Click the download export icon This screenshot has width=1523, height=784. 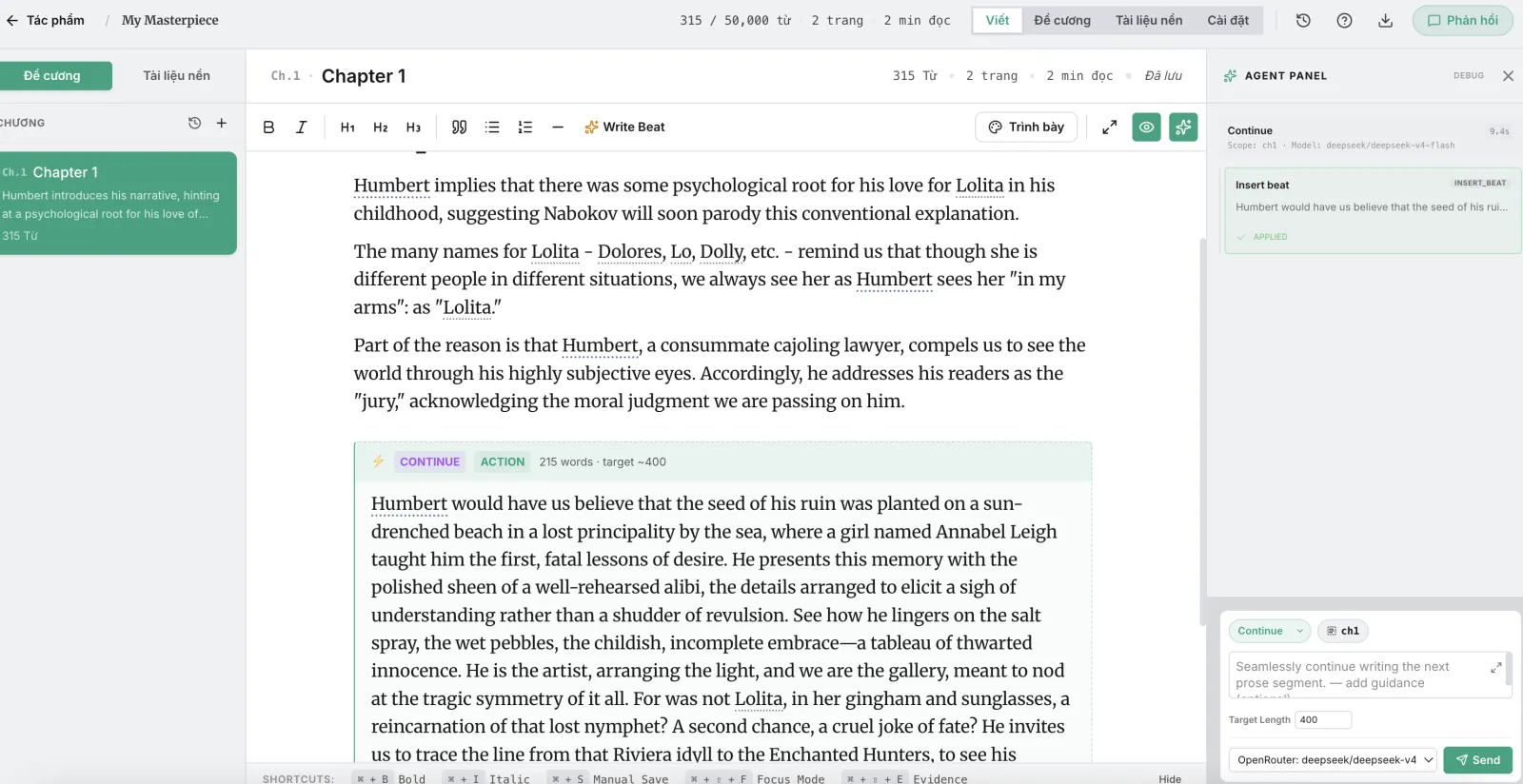1385,20
